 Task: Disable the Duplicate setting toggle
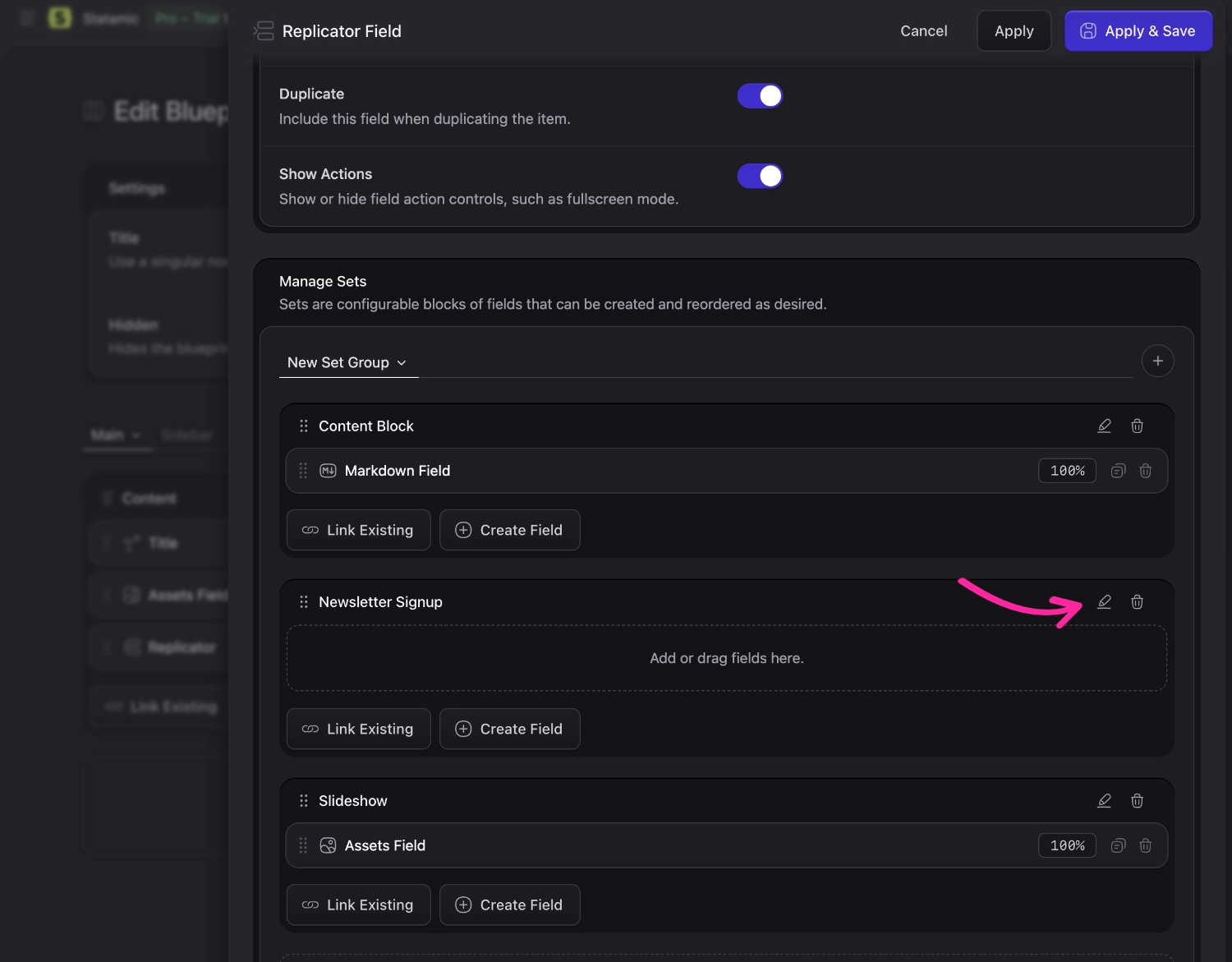click(x=760, y=95)
